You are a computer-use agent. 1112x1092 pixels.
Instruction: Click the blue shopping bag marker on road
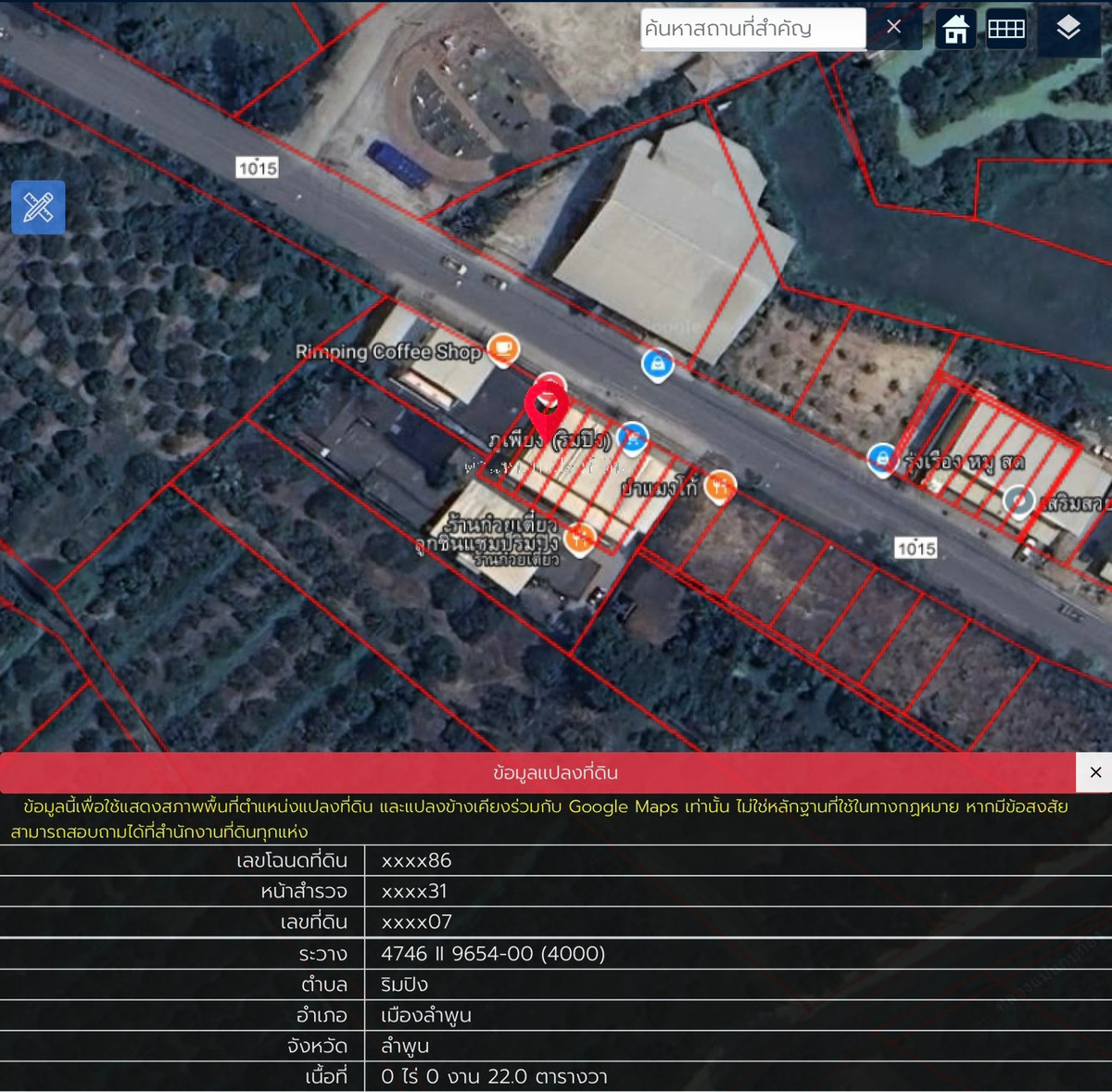(x=657, y=363)
